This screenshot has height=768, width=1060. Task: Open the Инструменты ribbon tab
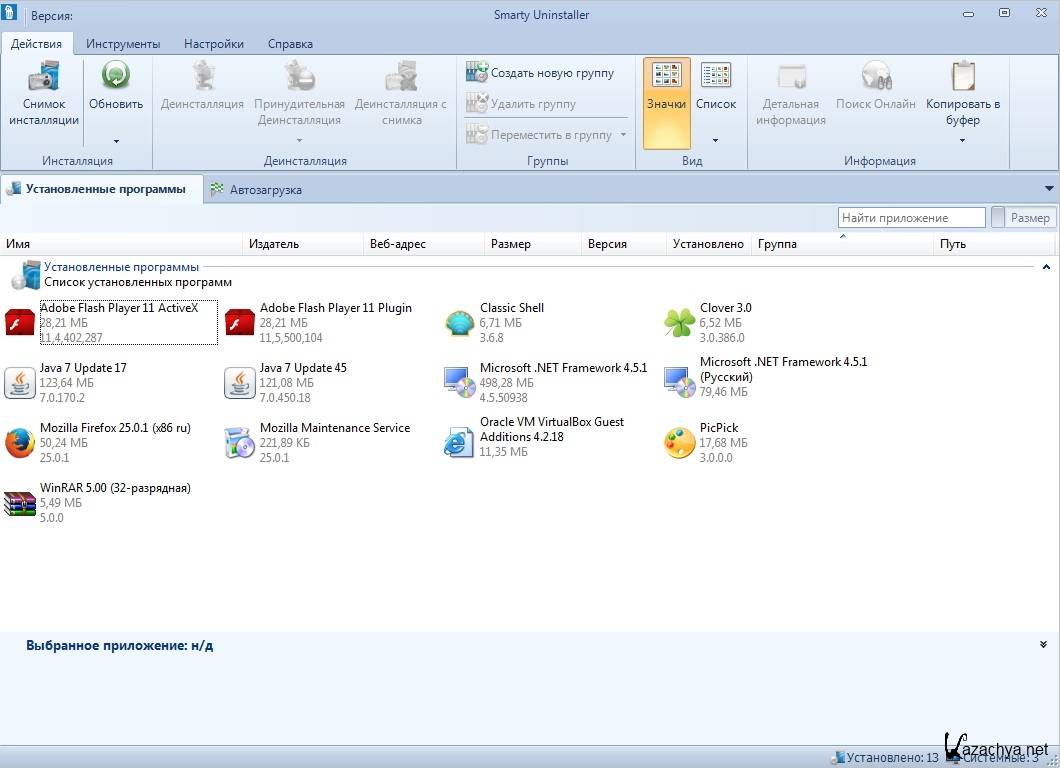click(123, 44)
